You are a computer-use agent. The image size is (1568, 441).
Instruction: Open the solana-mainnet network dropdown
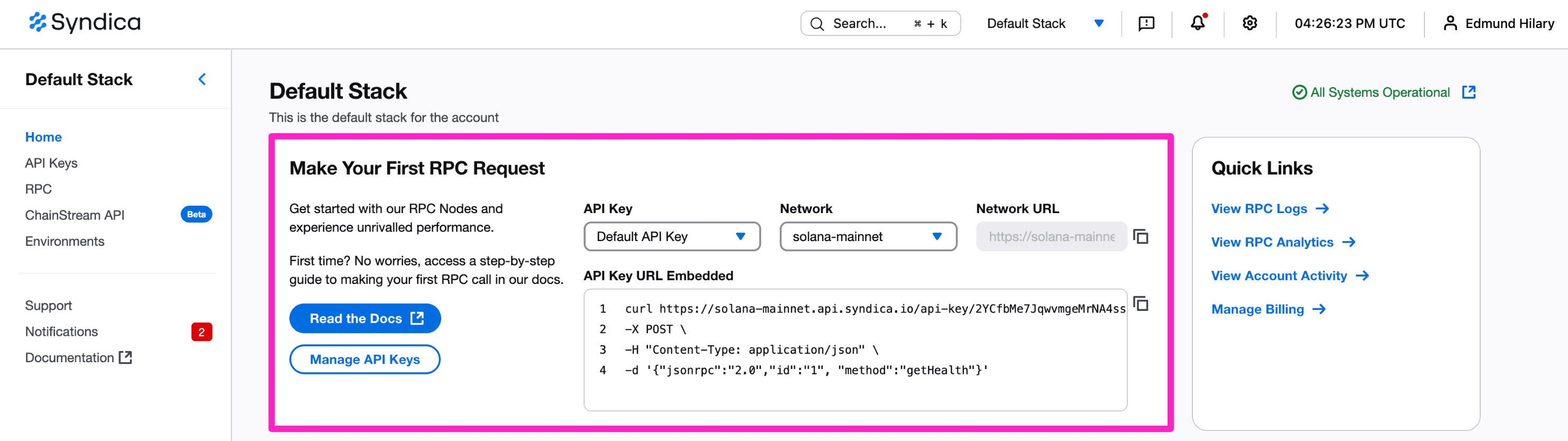(868, 236)
